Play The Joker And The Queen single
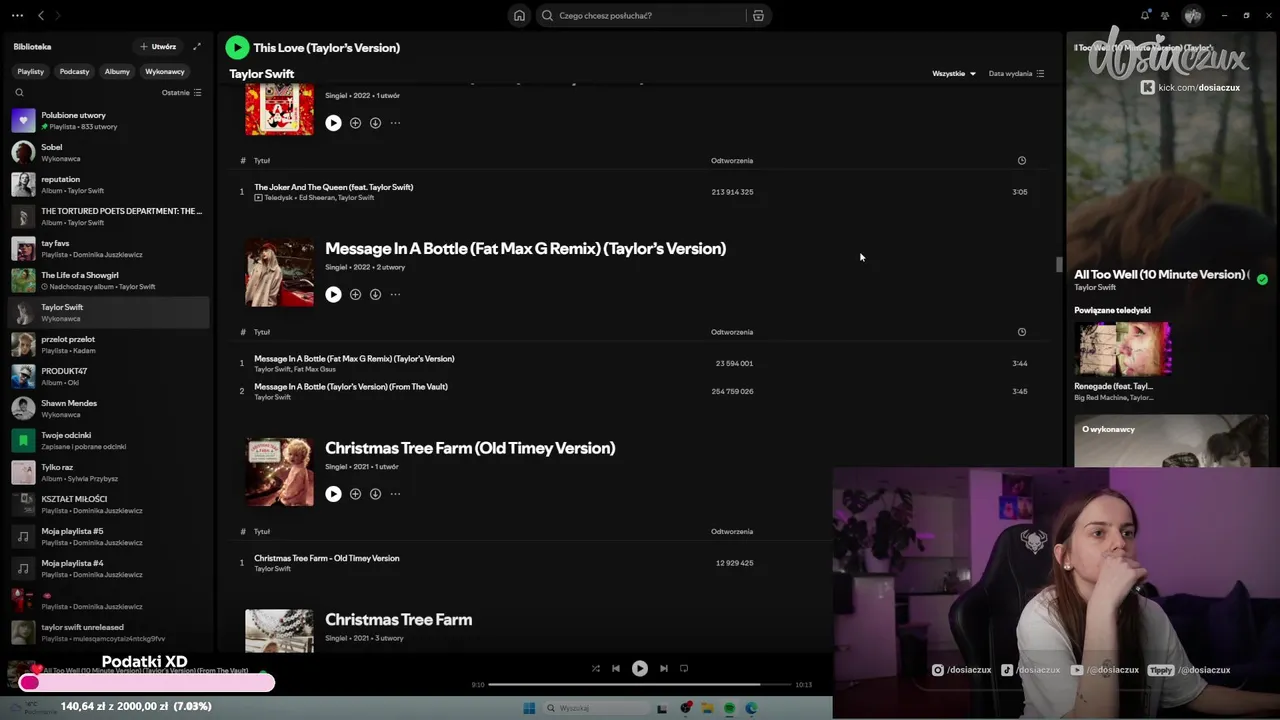This screenshot has width=1280, height=720. [x=333, y=123]
